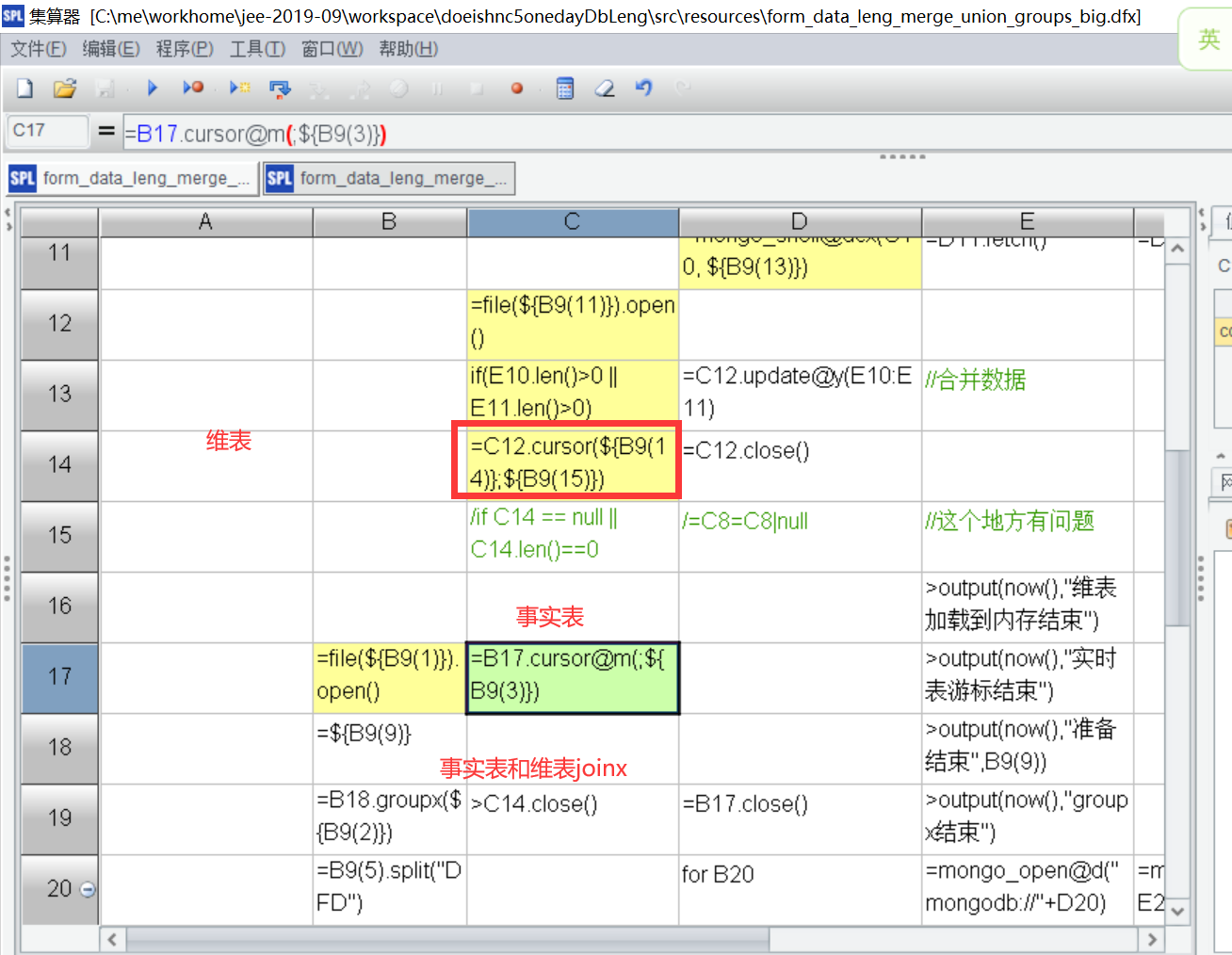Collapse the block at row 20
This screenshot has width=1232, height=955.
88,889
